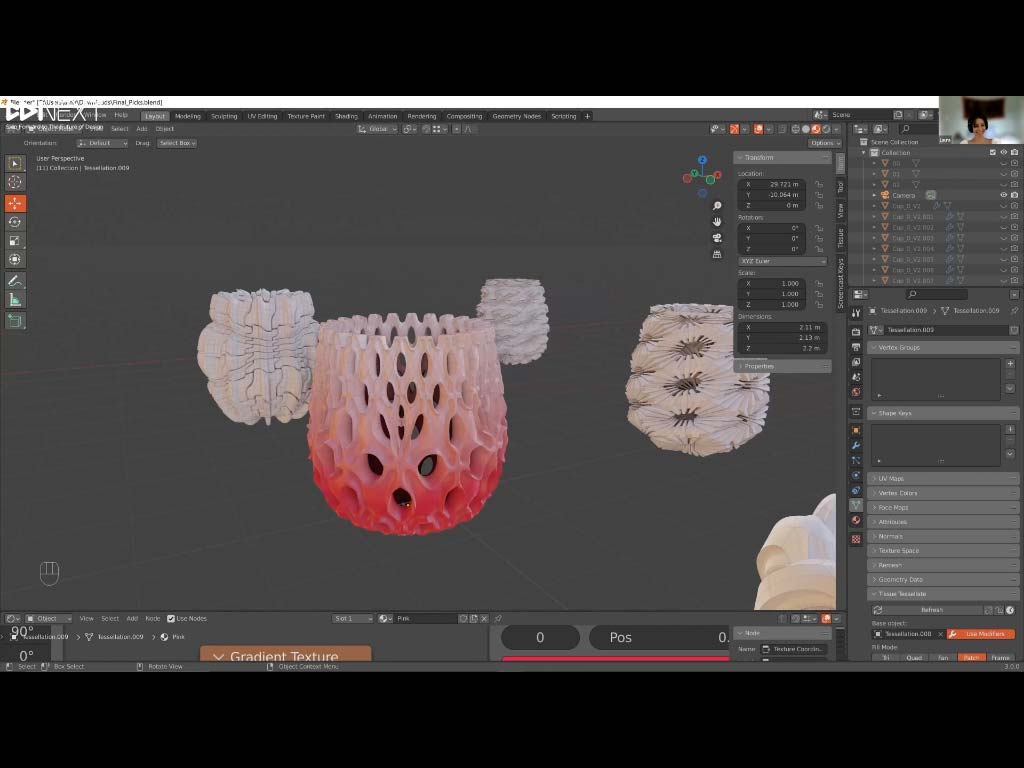Toggle Use Nodes checkbox

click(x=171, y=618)
